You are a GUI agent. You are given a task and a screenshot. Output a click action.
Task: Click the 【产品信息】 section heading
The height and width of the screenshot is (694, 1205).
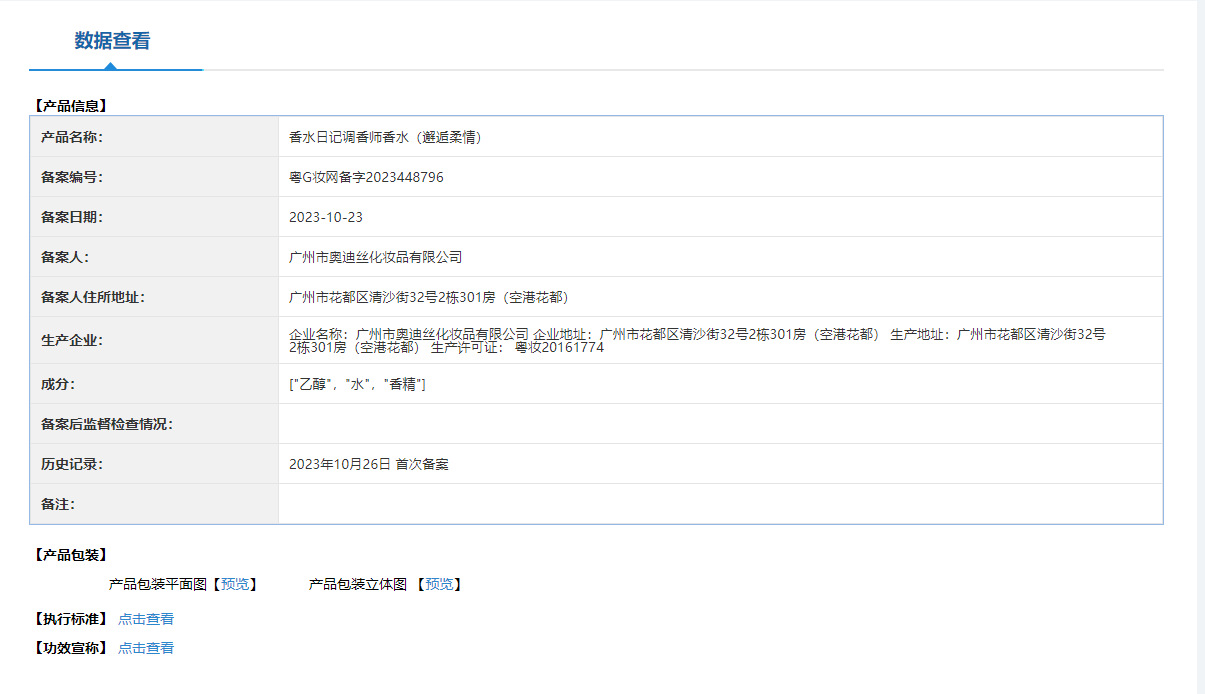coord(70,105)
